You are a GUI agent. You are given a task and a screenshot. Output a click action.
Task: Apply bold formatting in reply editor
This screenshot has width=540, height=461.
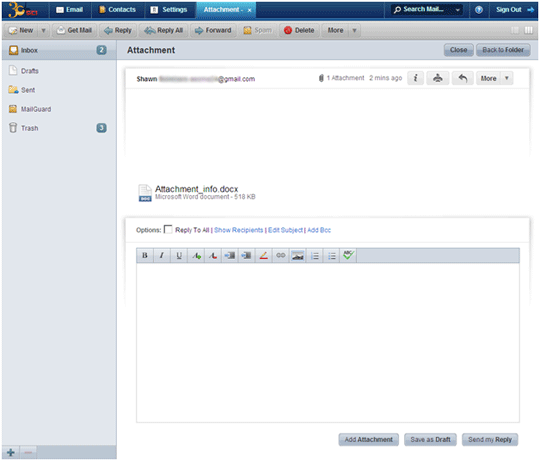click(145, 255)
